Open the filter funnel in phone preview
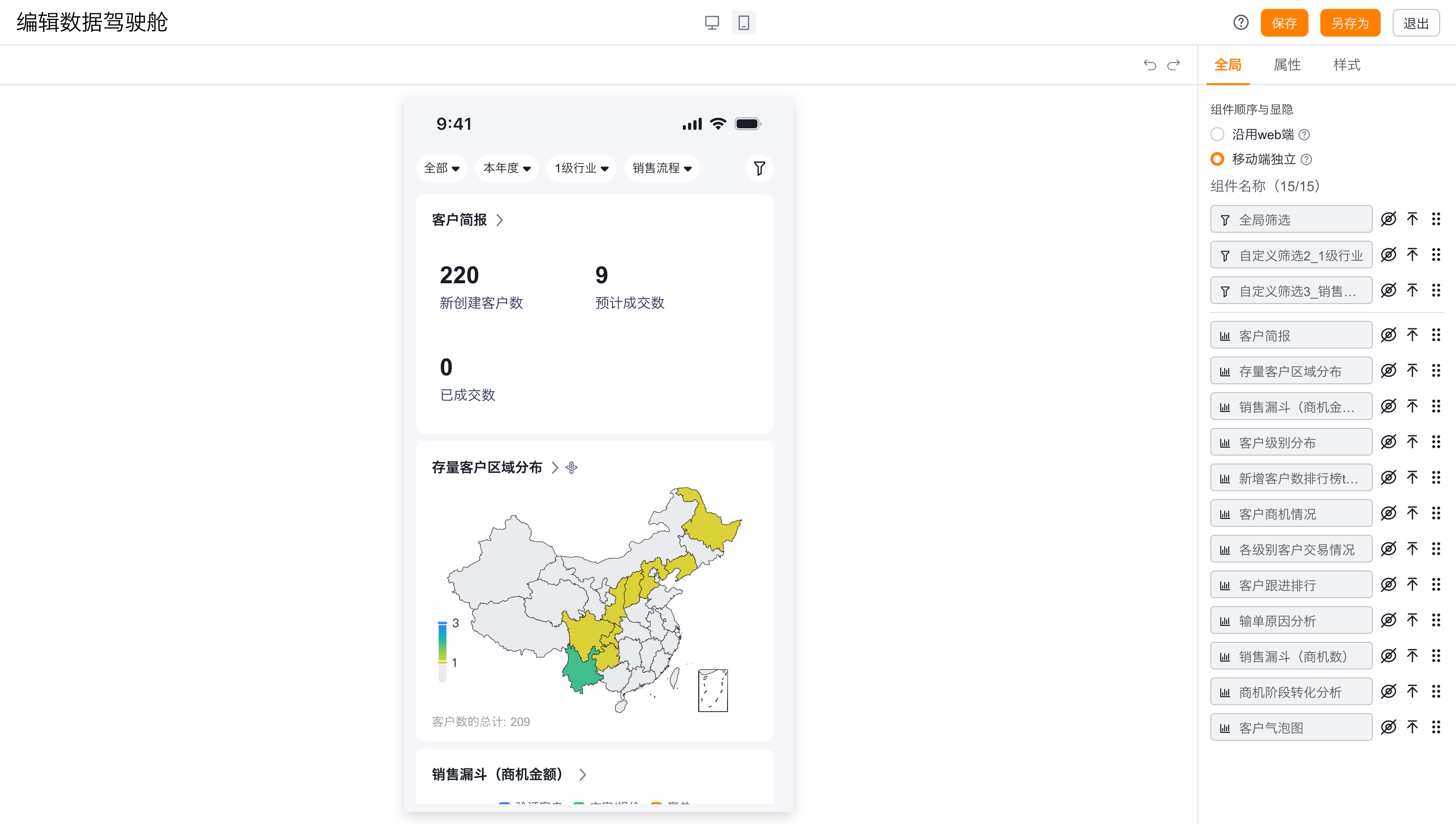This screenshot has height=824, width=1456. tap(759, 168)
